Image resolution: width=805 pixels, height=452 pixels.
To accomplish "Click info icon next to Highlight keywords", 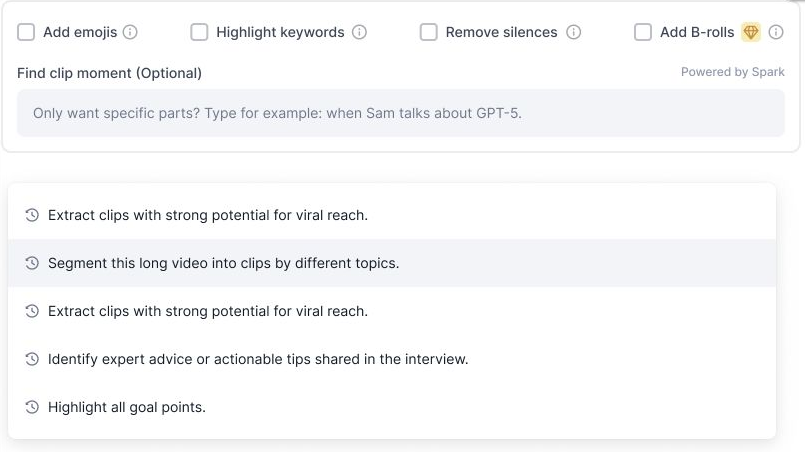I will [x=359, y=32].
